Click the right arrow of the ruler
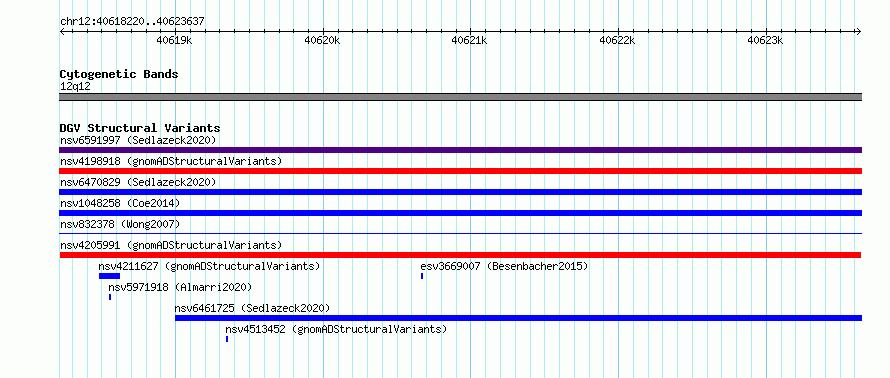Viewport: 890px width, 378px height. coord(858,31)
